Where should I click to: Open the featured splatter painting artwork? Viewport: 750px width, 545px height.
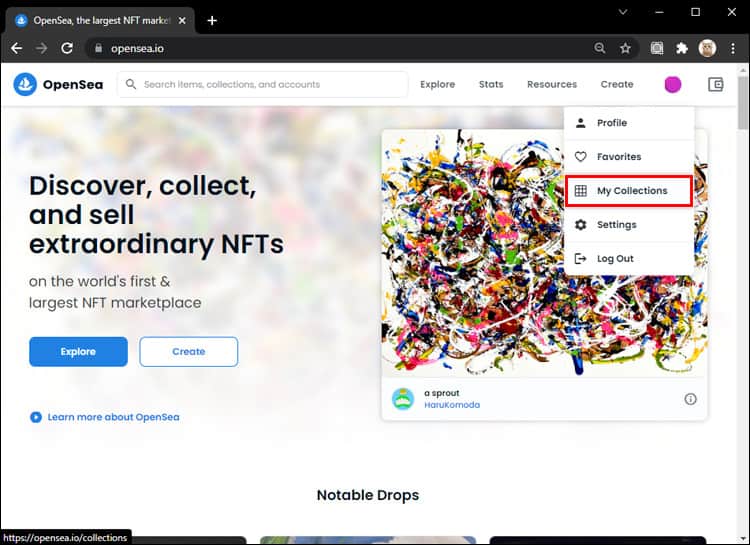point(544,253)
